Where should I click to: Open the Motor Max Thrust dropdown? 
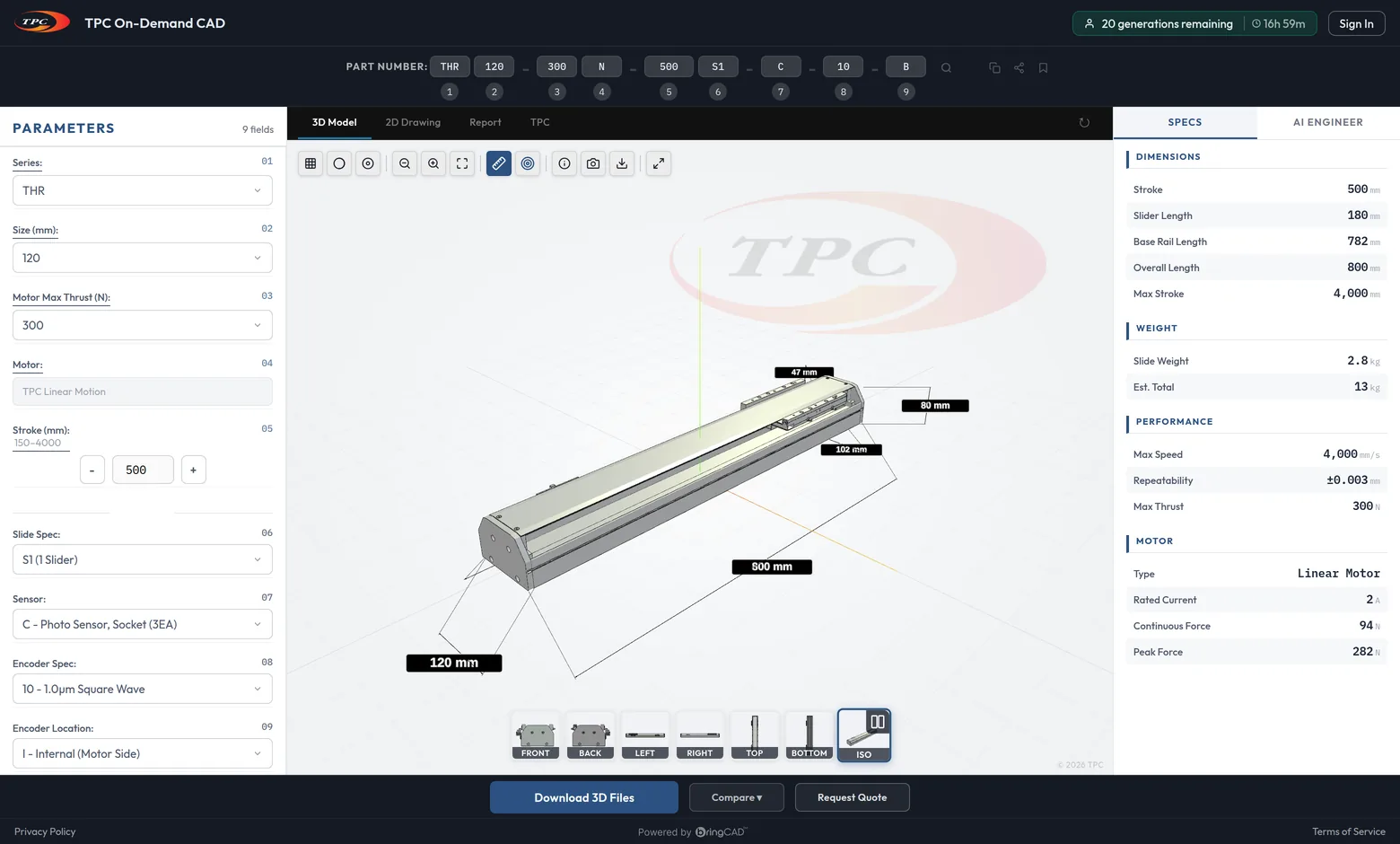(143, 325)
